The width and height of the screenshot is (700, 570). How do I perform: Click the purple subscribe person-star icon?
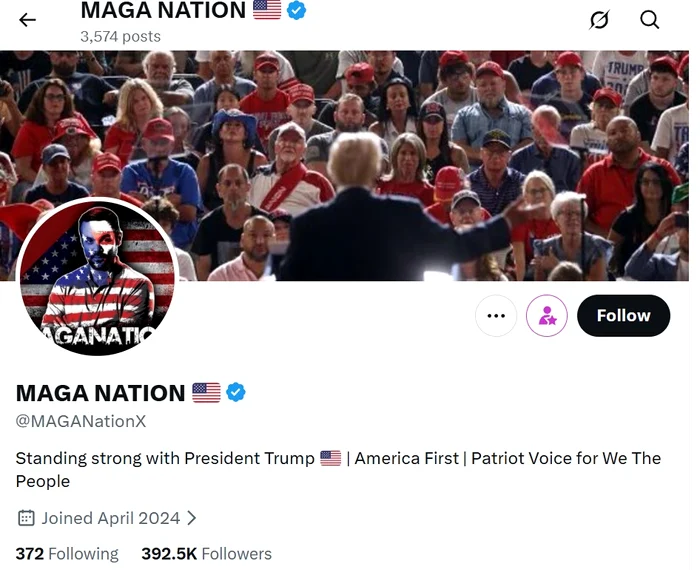546,316
